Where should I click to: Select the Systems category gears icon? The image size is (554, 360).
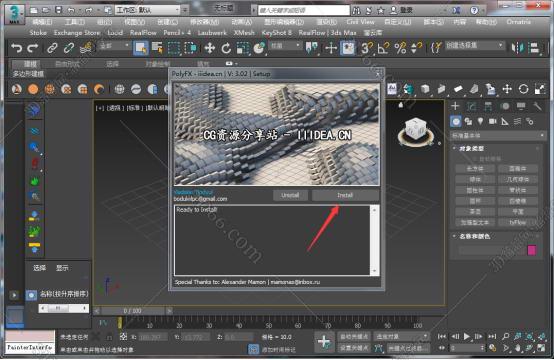530,122
